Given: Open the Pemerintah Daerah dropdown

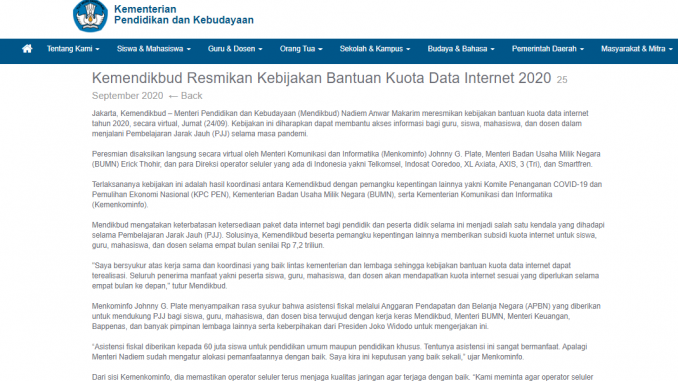Looking at the screenshot, I should [548, 49].
